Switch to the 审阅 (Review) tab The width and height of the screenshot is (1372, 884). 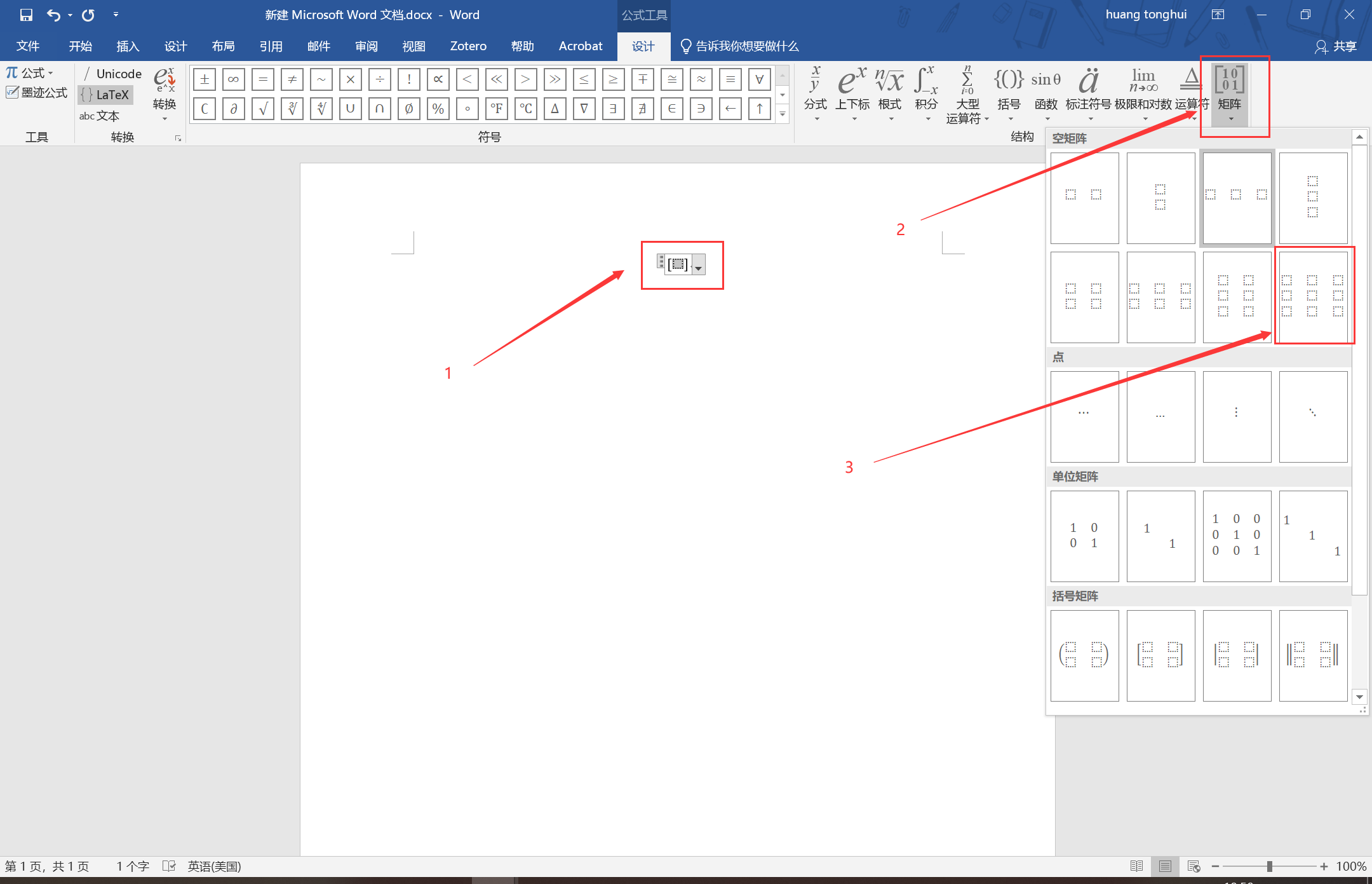pos(367,46)
